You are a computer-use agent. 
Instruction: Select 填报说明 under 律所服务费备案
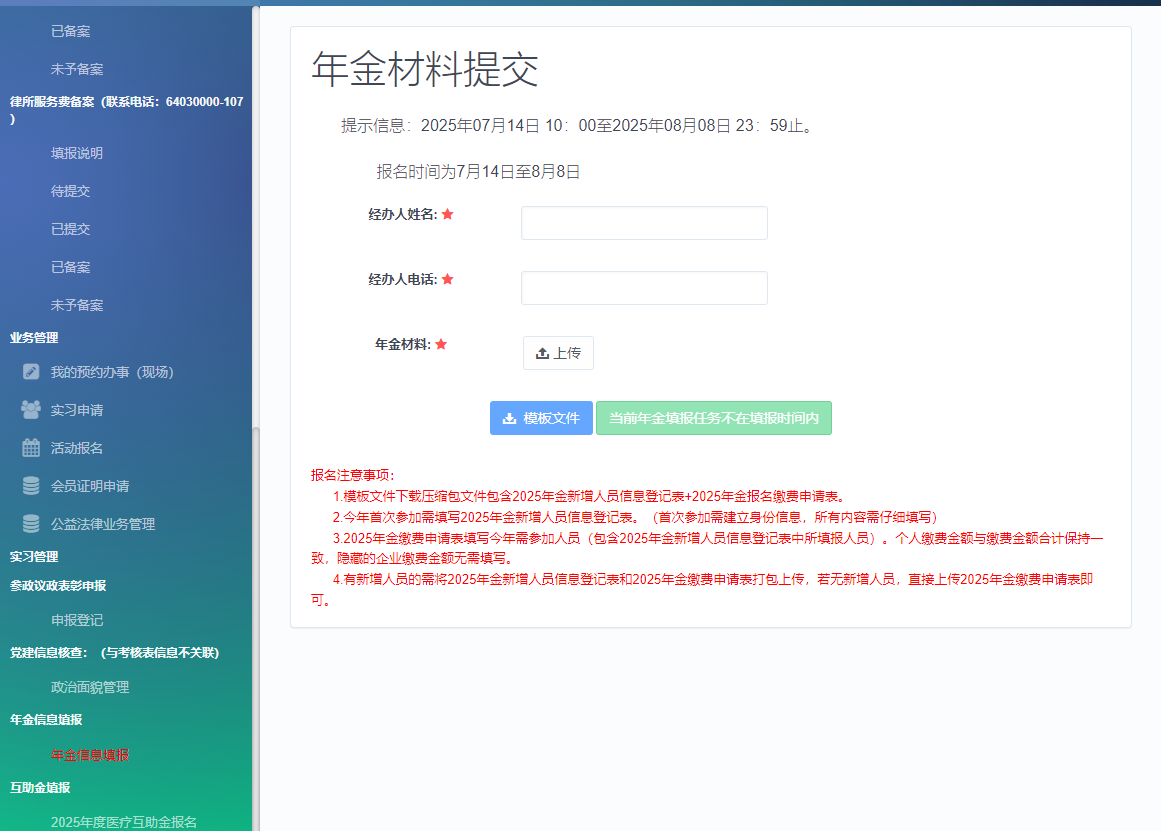pyautogui.click(x=77, y=153)
